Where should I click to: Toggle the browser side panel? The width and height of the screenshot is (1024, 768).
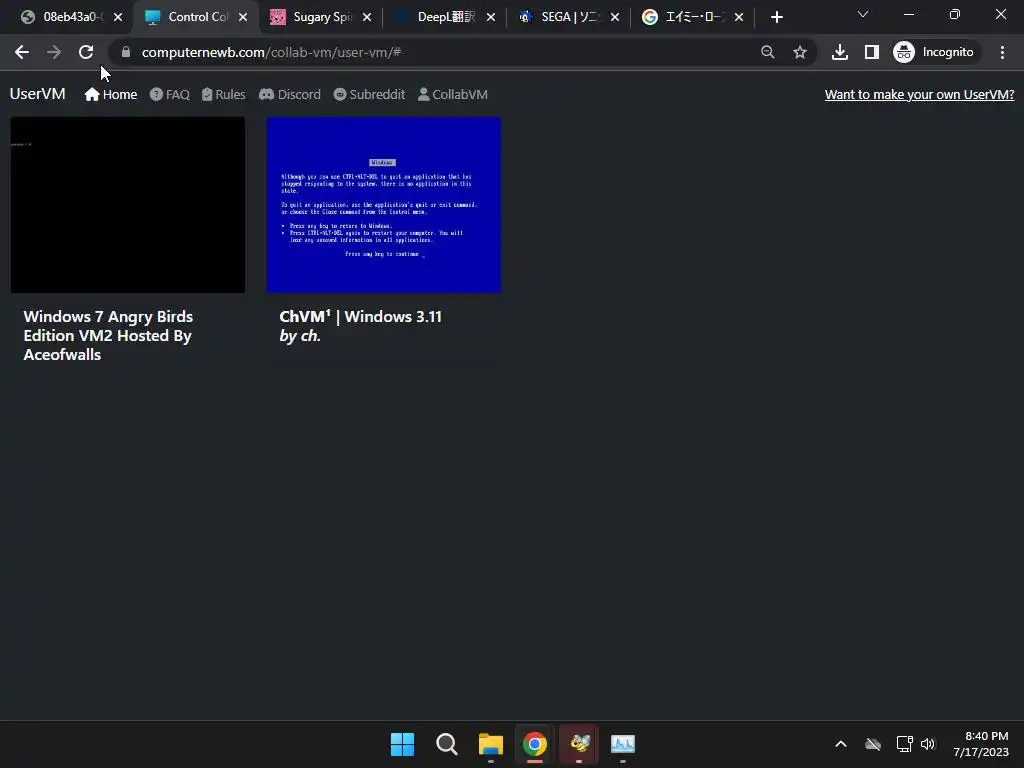872,52
